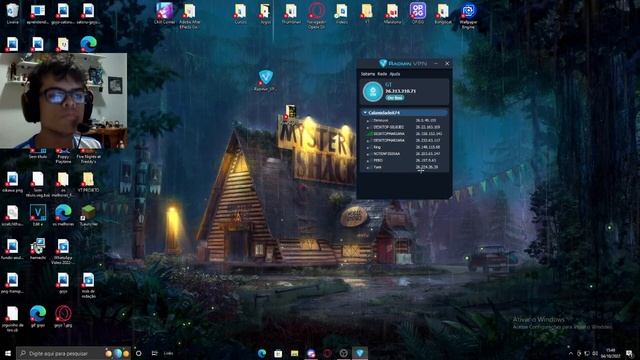Open the Wallpaper Engine shortcut
640x360 pixels.
pyautogui.click(x=469, y=16)
